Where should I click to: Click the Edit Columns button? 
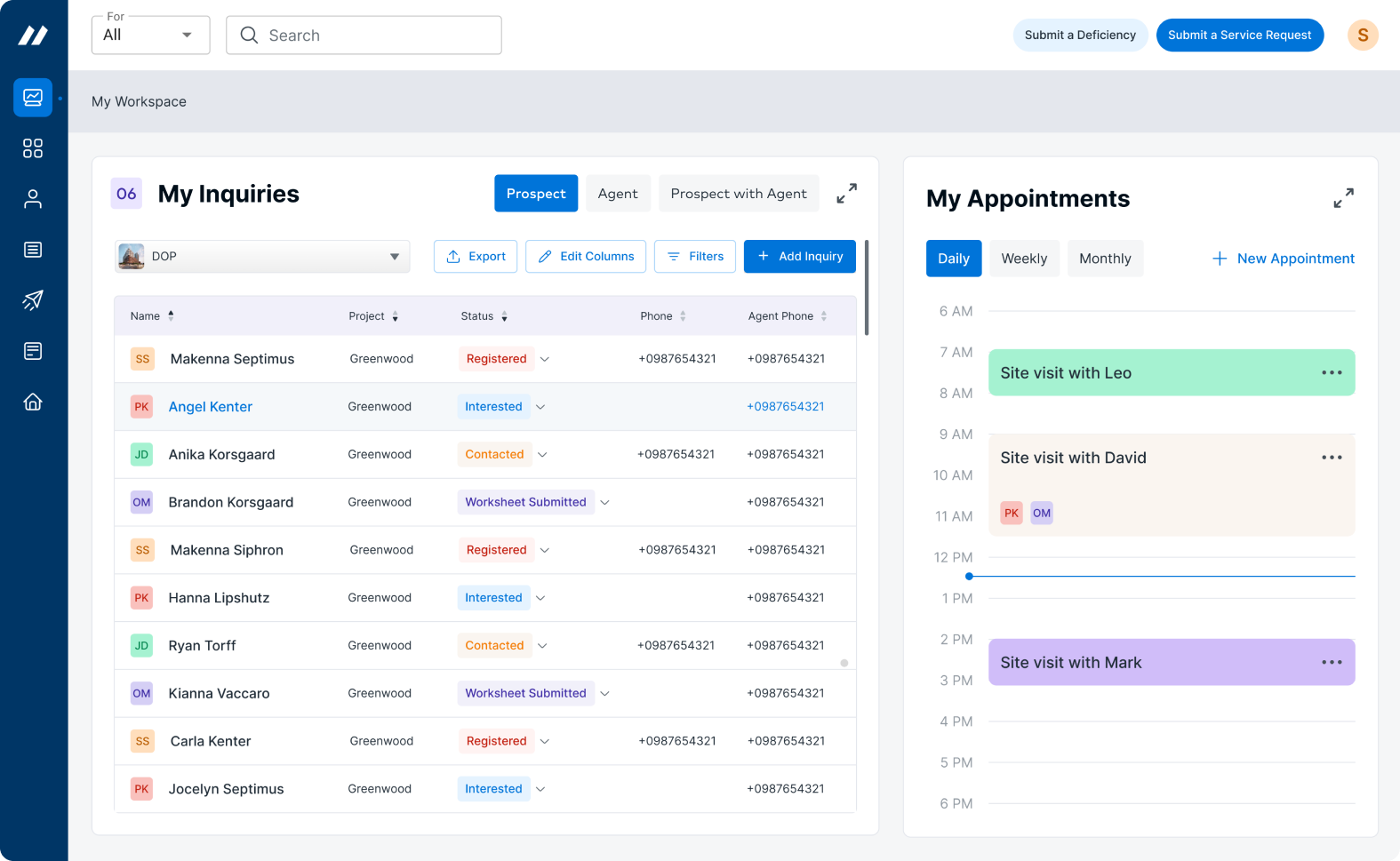point(586,256)
